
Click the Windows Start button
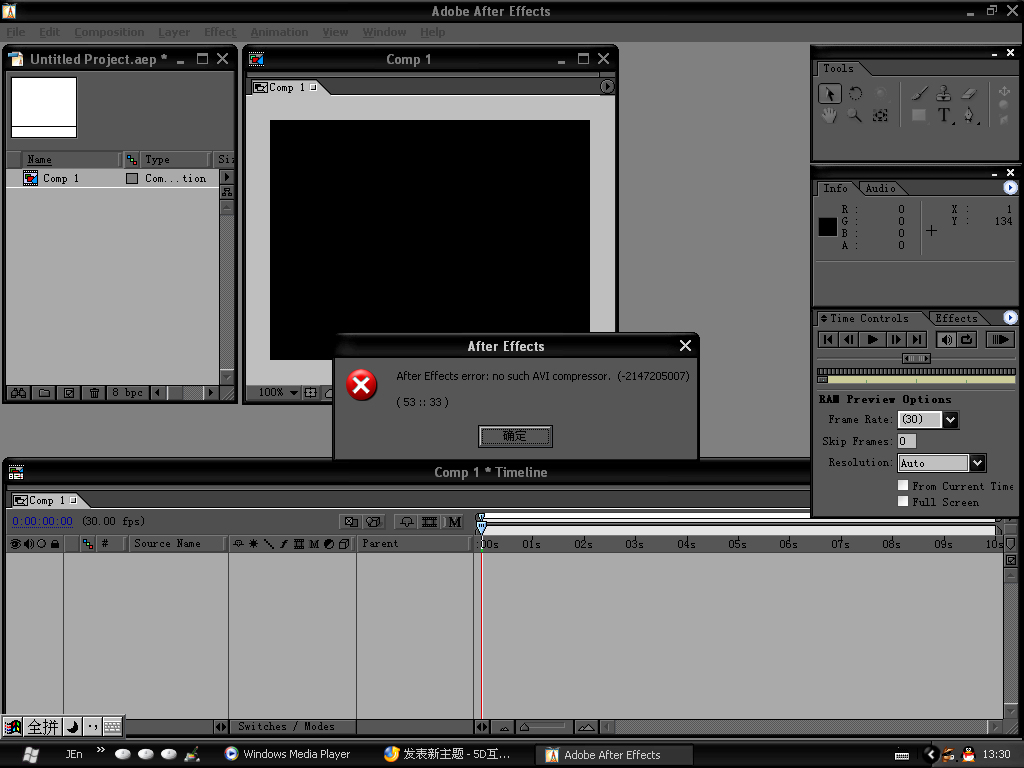[x=31, y=755]
